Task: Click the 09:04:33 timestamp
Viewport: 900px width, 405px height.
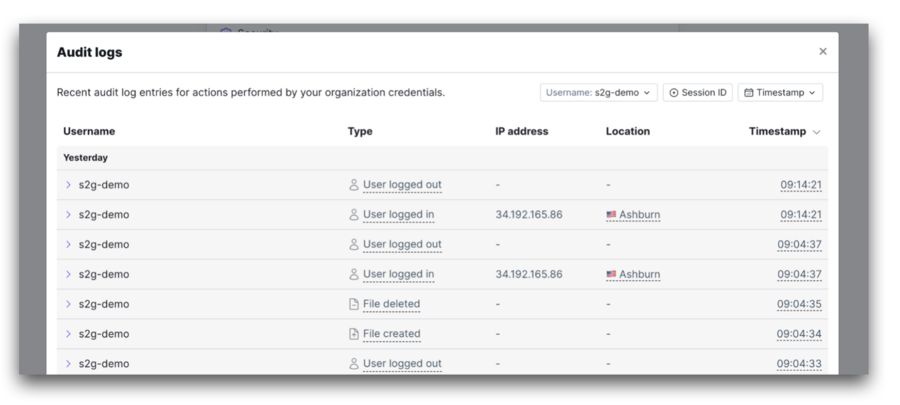Action: (799, 364)
